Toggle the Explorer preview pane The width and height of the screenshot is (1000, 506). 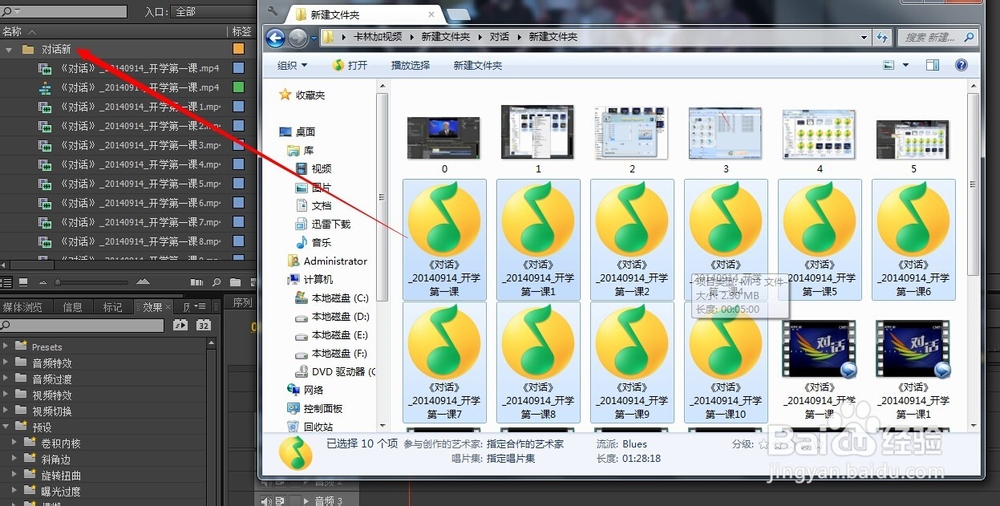(x=932, y=65)
